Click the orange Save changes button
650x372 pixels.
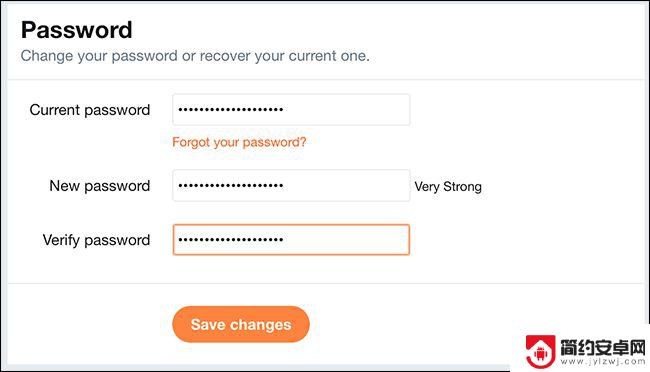click(x=241, y=324)
